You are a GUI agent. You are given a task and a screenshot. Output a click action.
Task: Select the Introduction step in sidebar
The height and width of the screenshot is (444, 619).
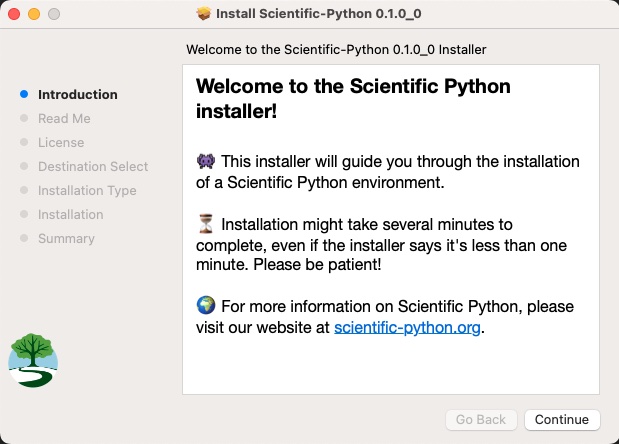[78, 95]
